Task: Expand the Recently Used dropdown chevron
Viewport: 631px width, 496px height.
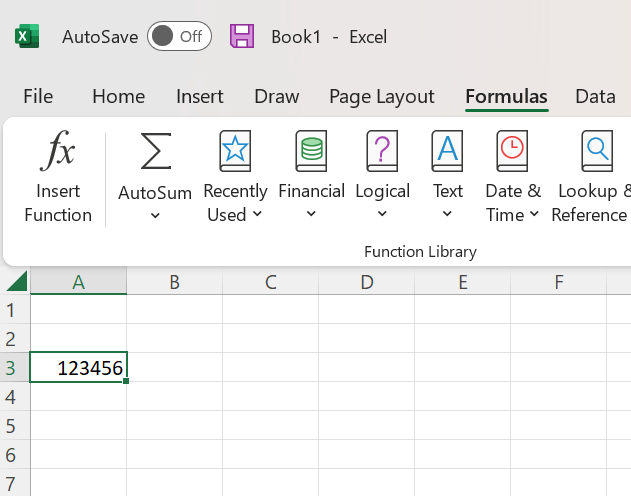Action: pyautogui.click(x=257, y=214)
